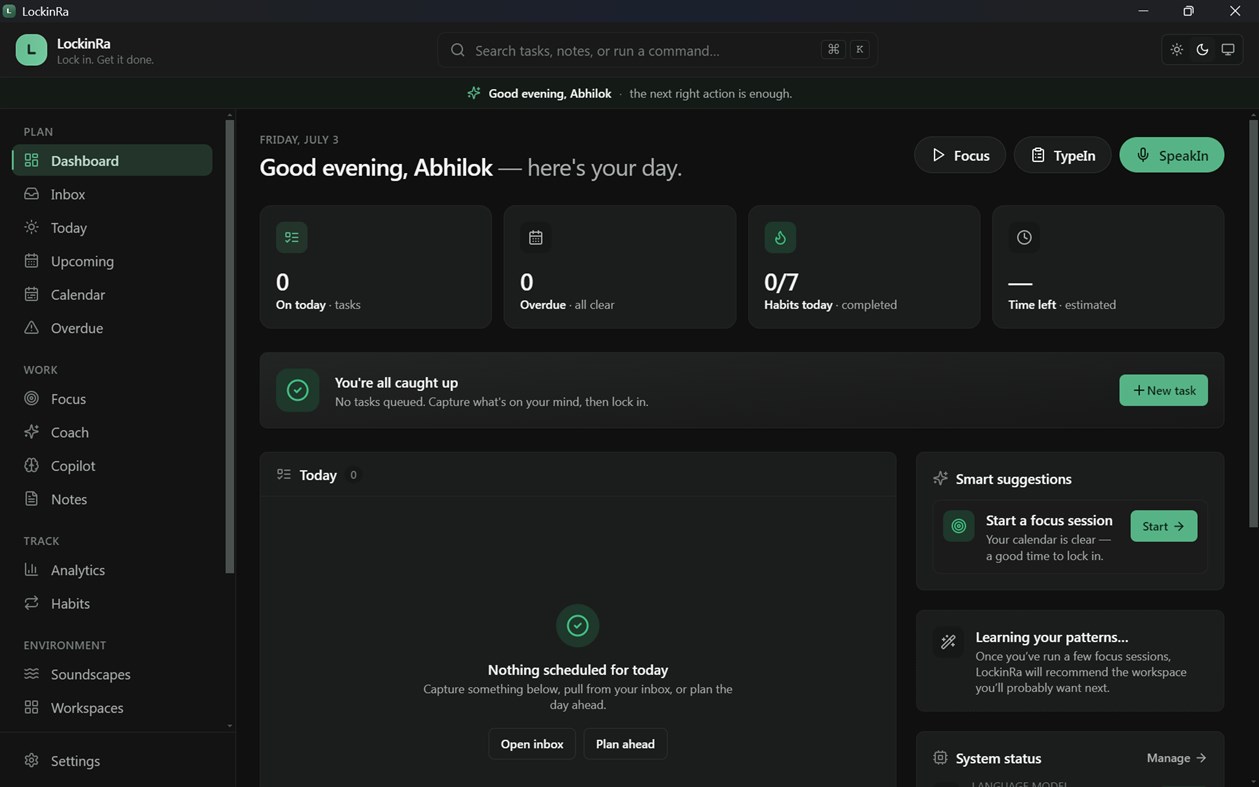The width and height of the screenshot is (1259, 787).
Task: Click the Time left clock icon
Action: [1024, 237]
